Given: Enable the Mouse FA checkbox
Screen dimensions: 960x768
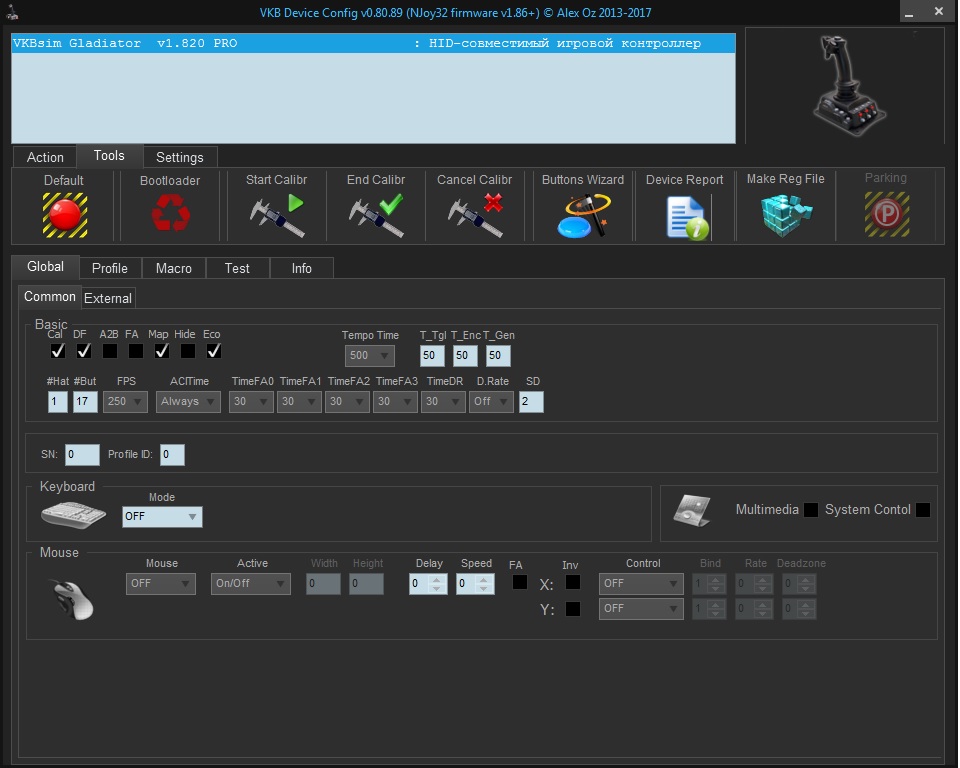Looking at the screenshot, I should point(520,582).
